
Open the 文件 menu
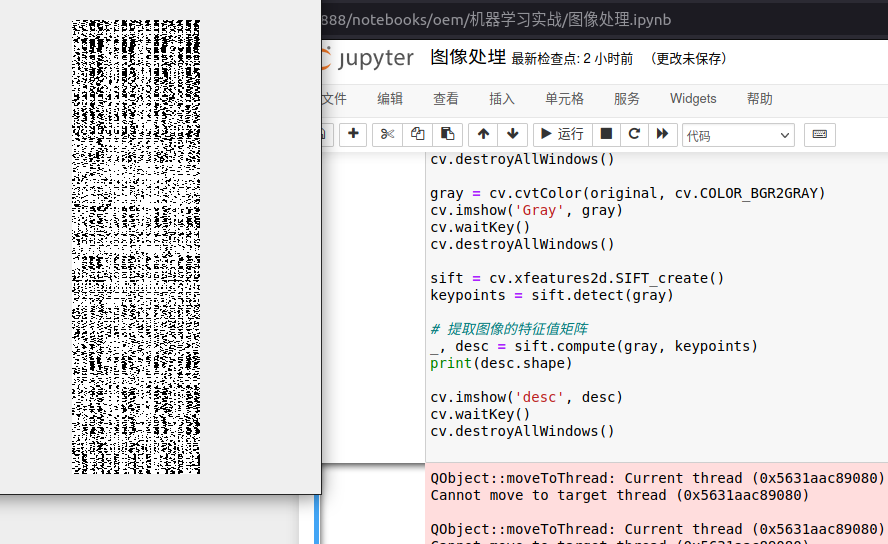point(334,99)
